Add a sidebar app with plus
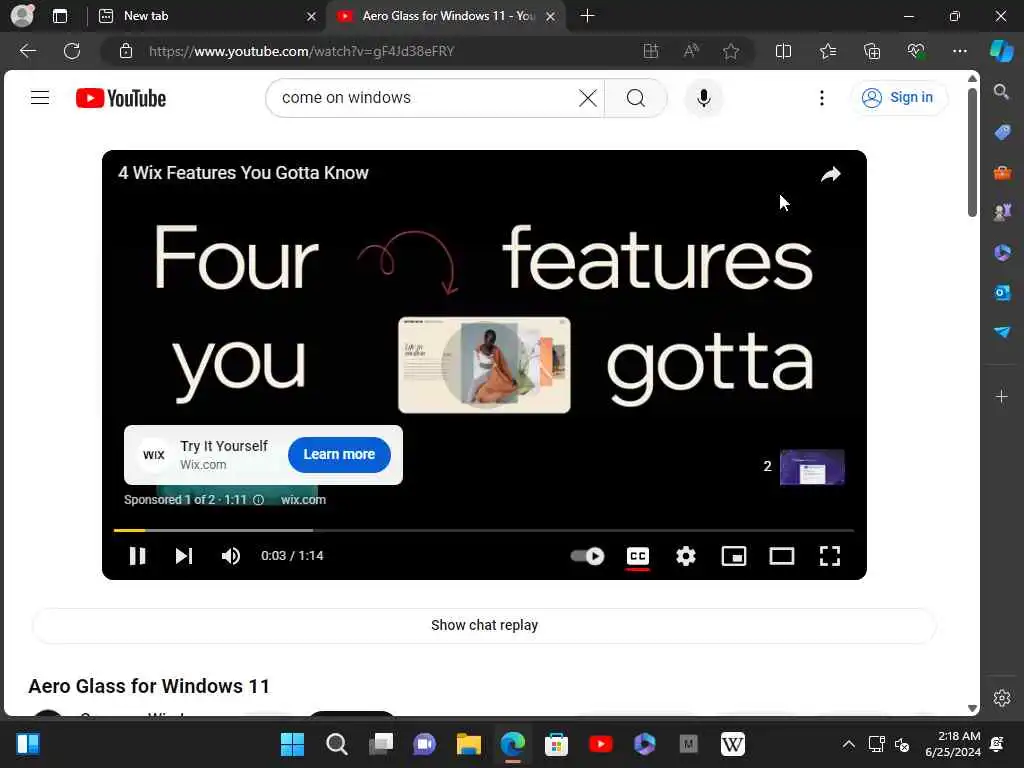The image size is (1024, 768). (x=1002, y=396)
